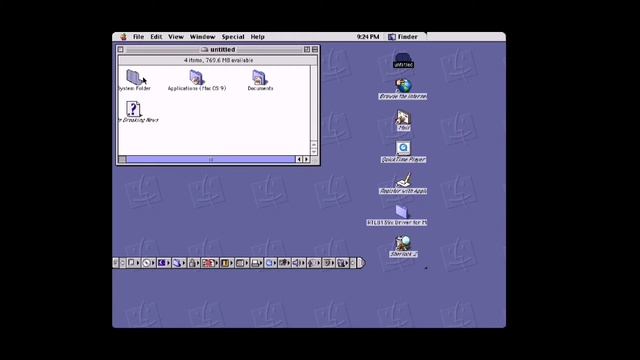
Task: Open the View menu
Action: (x=176, y=37)
